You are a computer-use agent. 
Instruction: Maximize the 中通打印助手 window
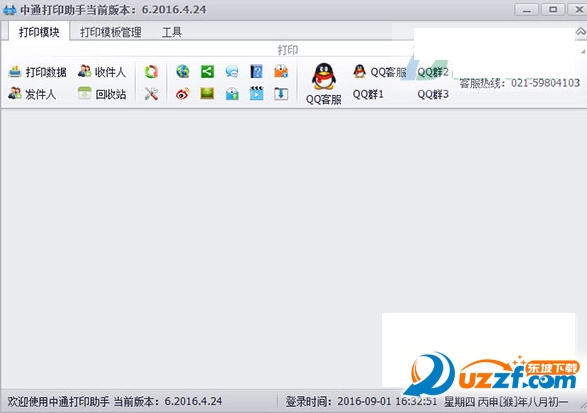[553, 9]
